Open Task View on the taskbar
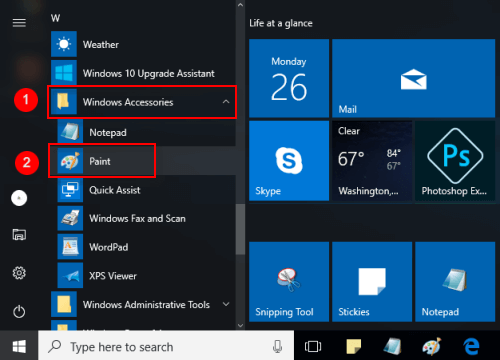 tap(313, 347)
